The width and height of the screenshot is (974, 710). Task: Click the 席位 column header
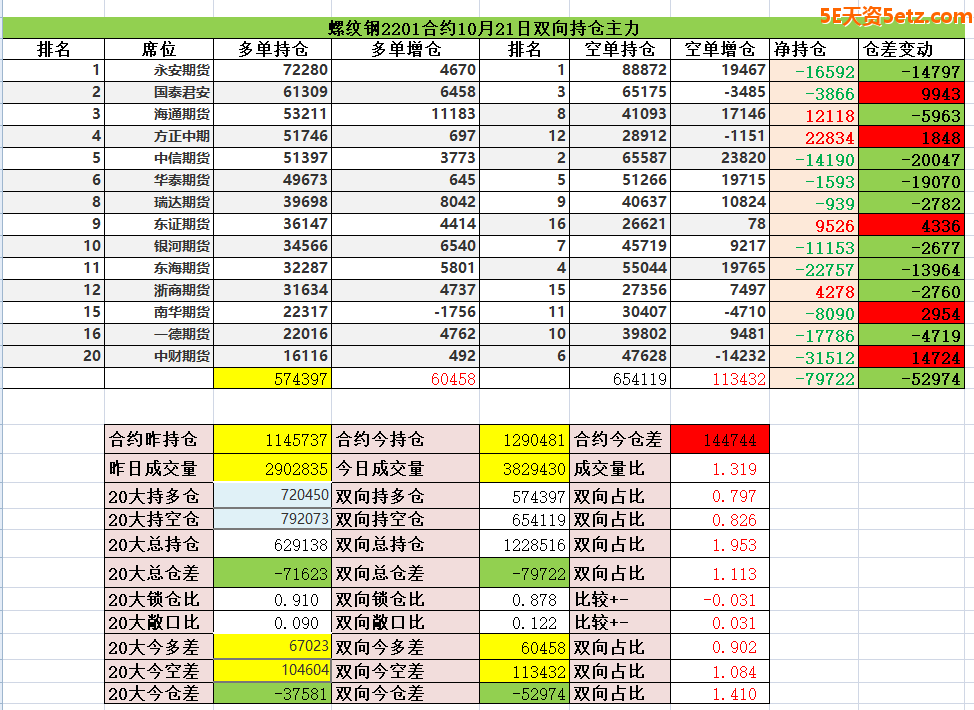pos(159,49)
